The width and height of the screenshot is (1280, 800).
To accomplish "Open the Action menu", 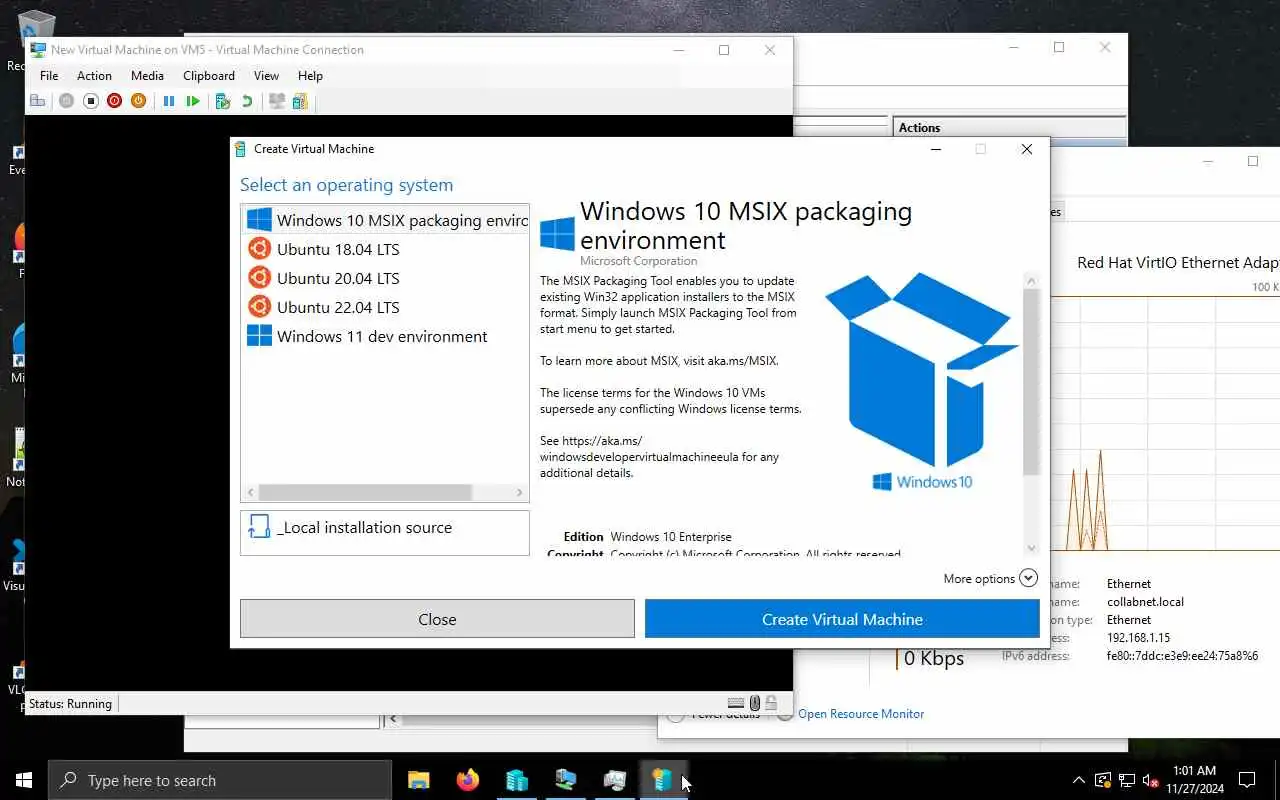I will [94, 75].
